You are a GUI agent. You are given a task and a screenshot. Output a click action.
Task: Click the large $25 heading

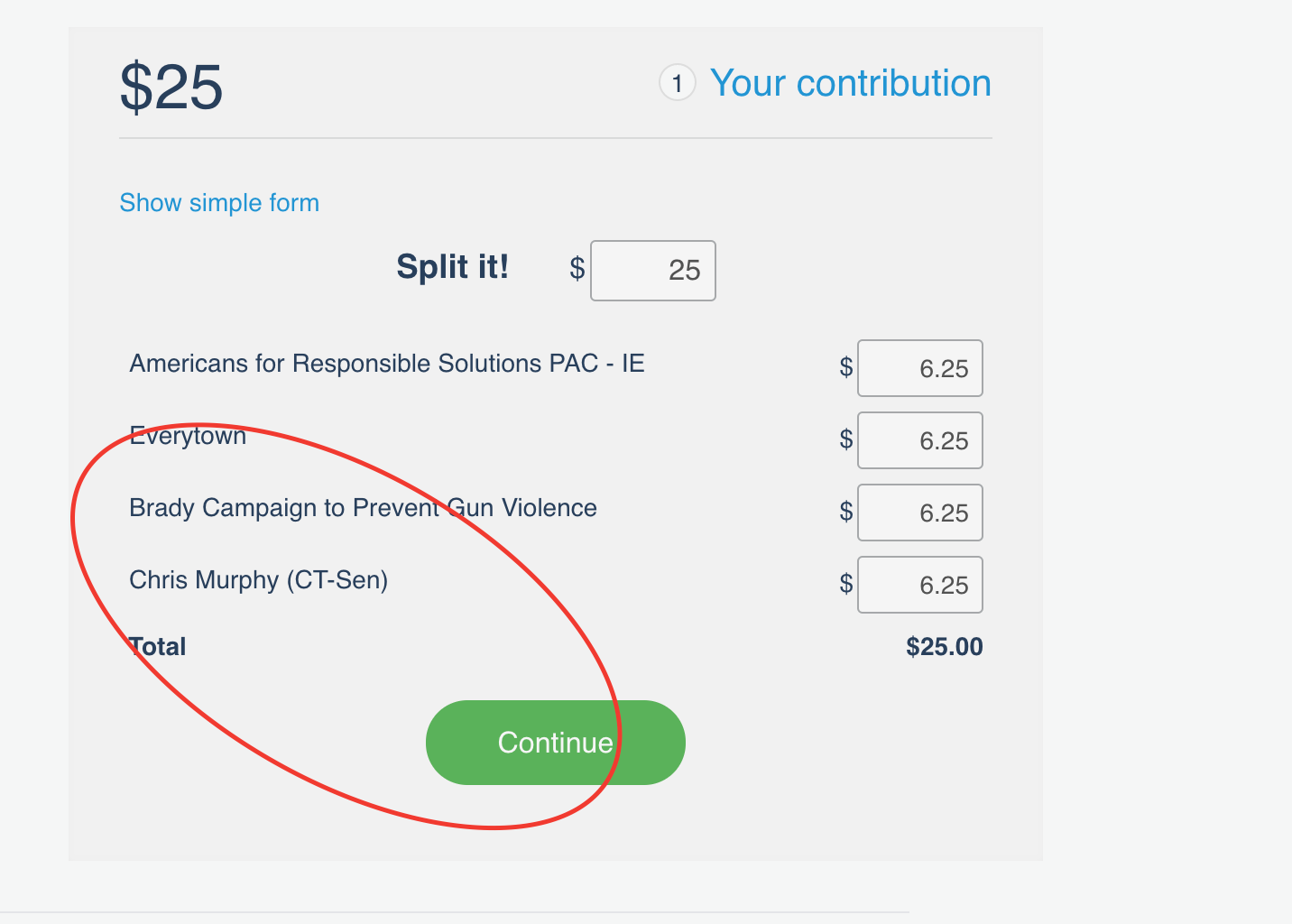(171, 88)
